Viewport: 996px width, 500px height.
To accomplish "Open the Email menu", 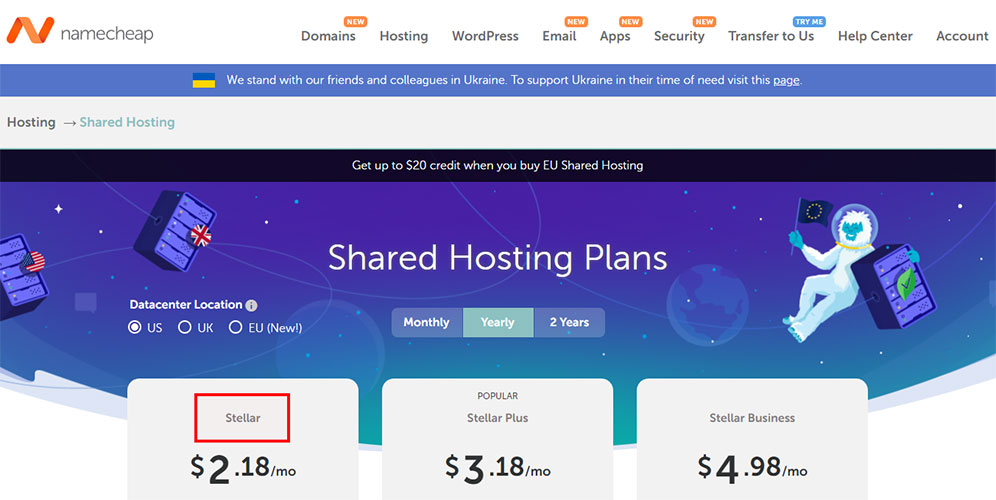I will [x=559, y=36].
